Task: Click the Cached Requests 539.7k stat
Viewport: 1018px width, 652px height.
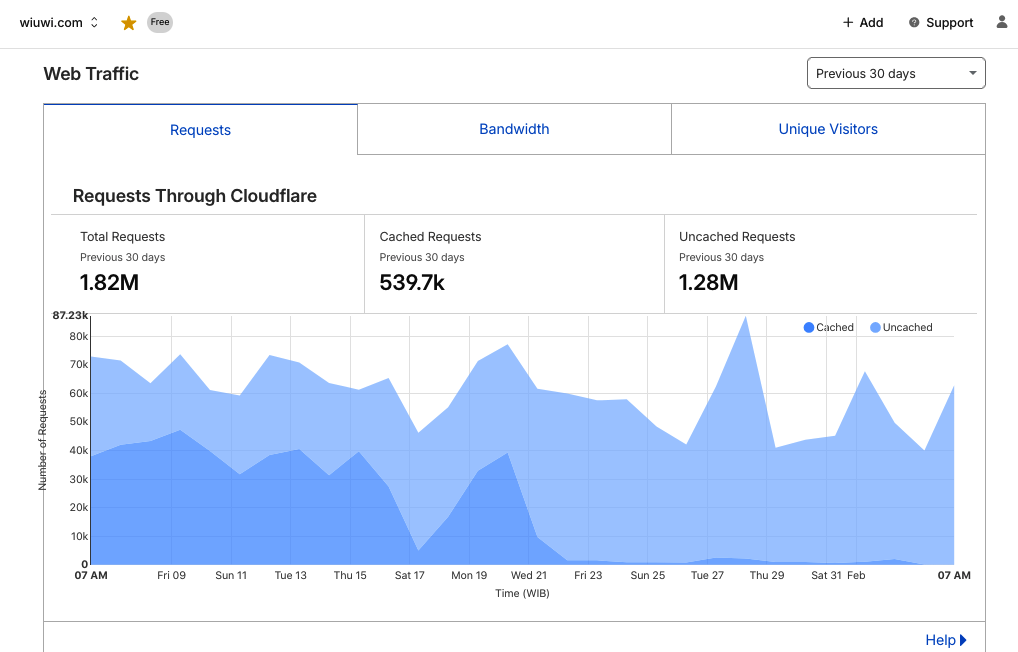Action: point(412,283)
